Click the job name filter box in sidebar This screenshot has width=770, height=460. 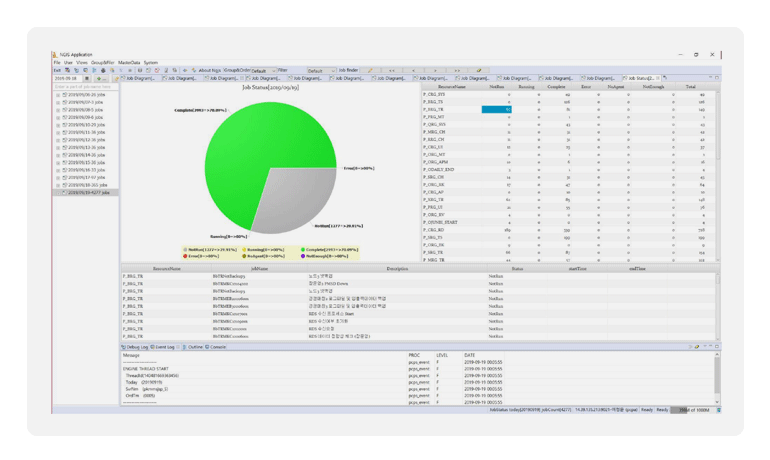tap(85, 86)
